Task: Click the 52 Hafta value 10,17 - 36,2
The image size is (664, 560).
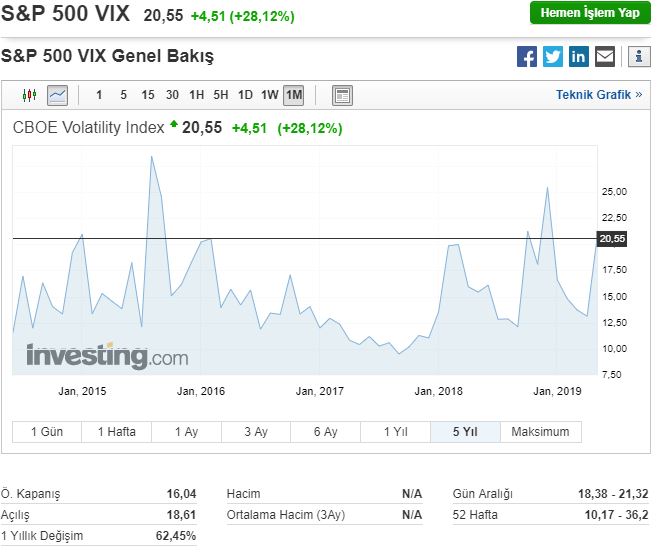Action: click(x=616, y=515)
